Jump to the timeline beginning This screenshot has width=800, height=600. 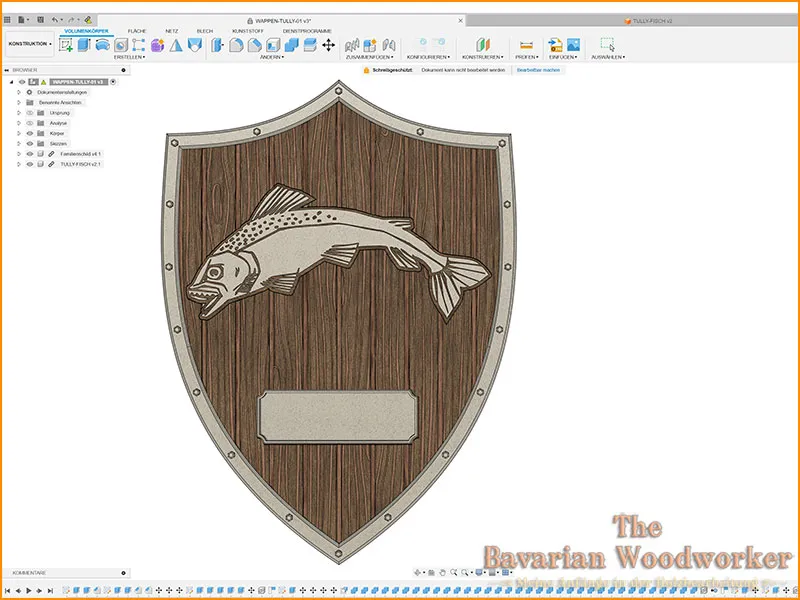click(x=7, y=590)
